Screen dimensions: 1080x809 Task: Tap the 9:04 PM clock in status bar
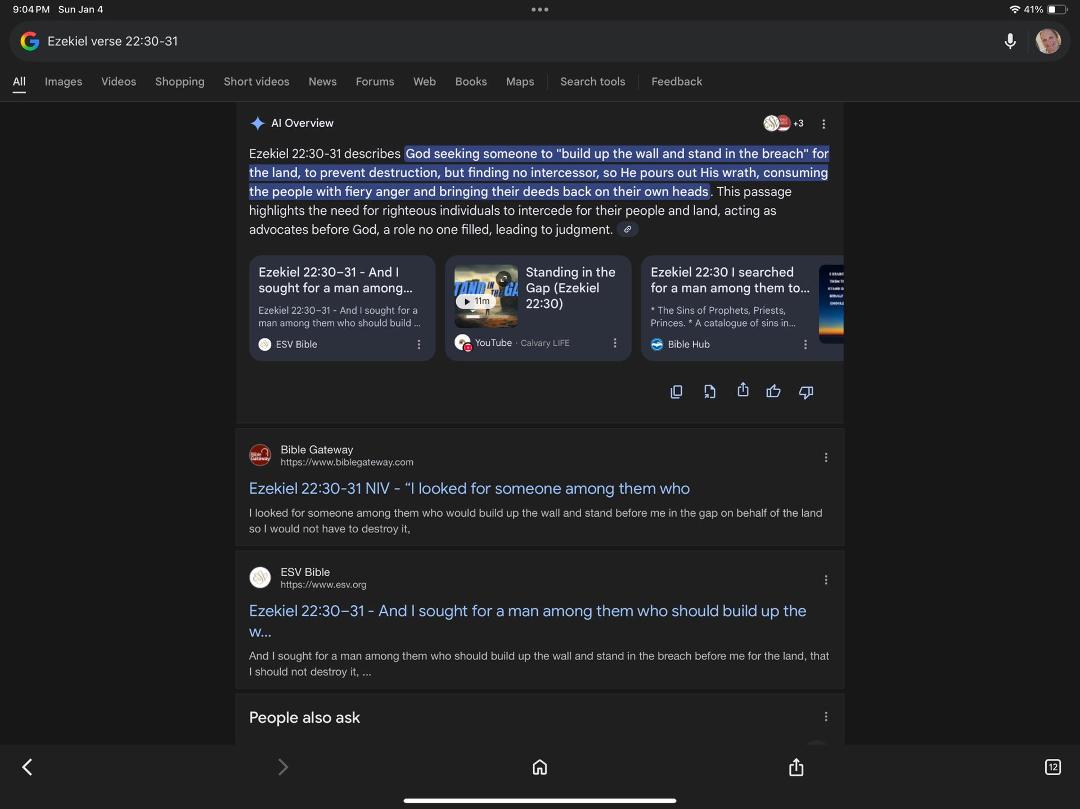point(31,10)
